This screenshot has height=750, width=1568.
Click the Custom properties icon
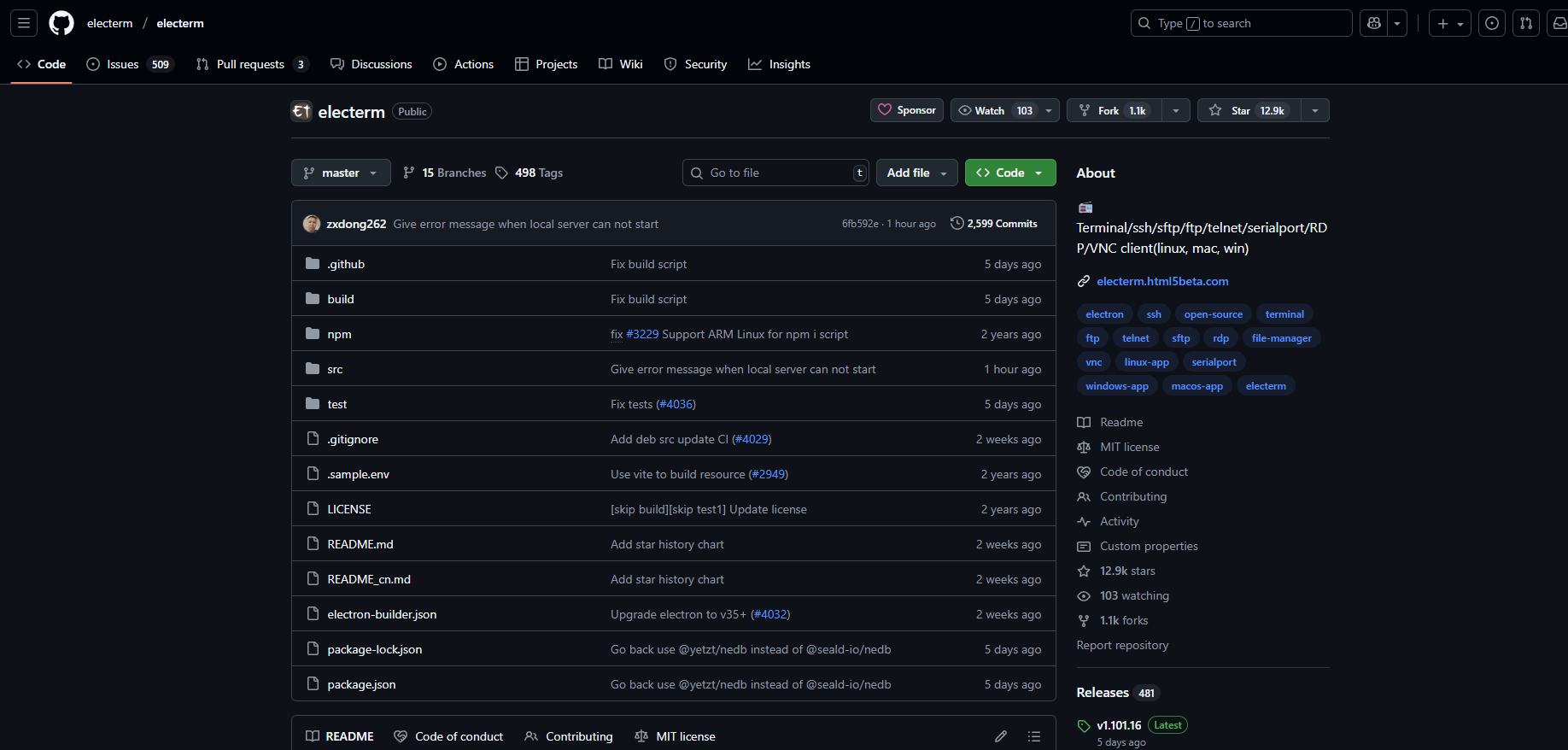click(x=1084, y=546)
